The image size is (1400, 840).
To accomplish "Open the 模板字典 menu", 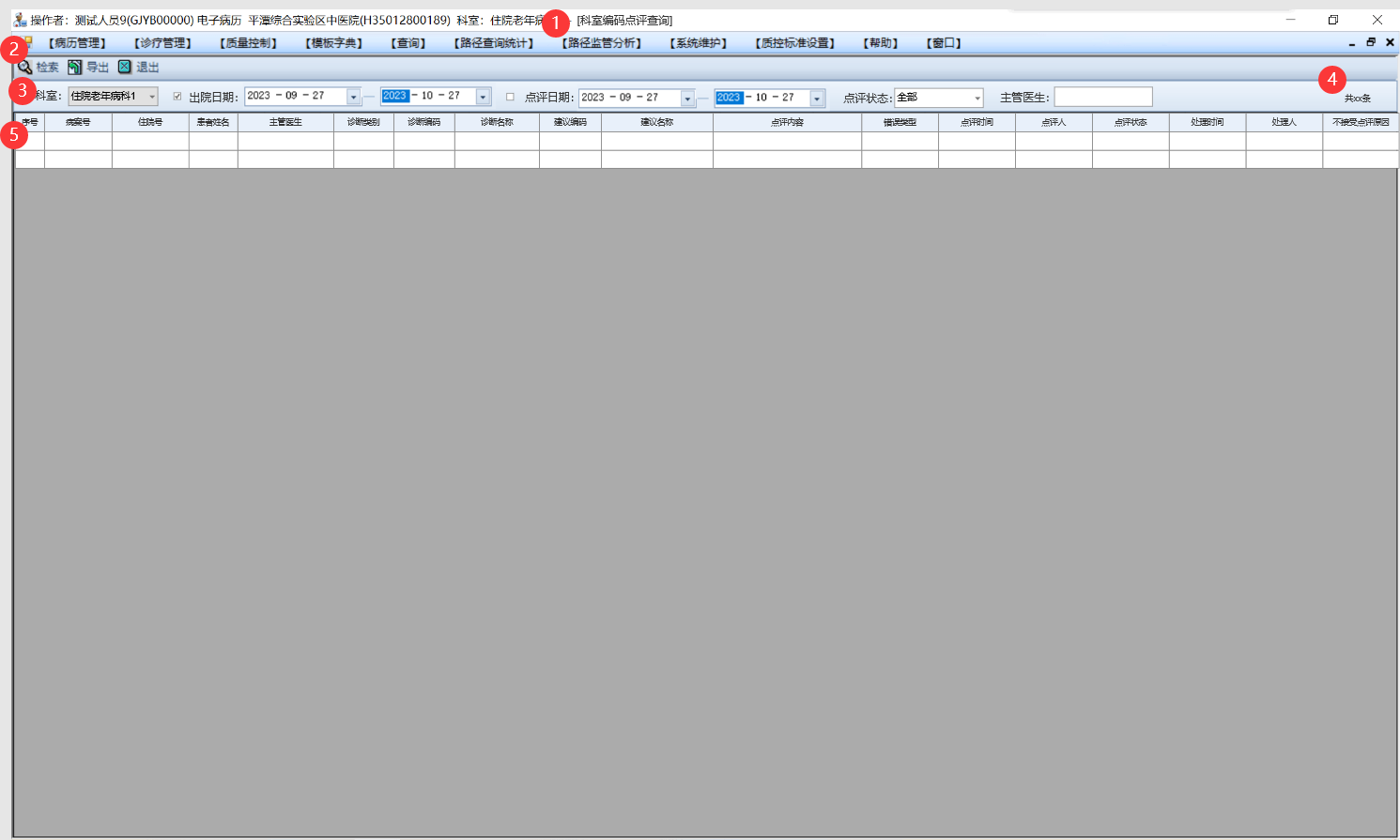I will (334, 43).
